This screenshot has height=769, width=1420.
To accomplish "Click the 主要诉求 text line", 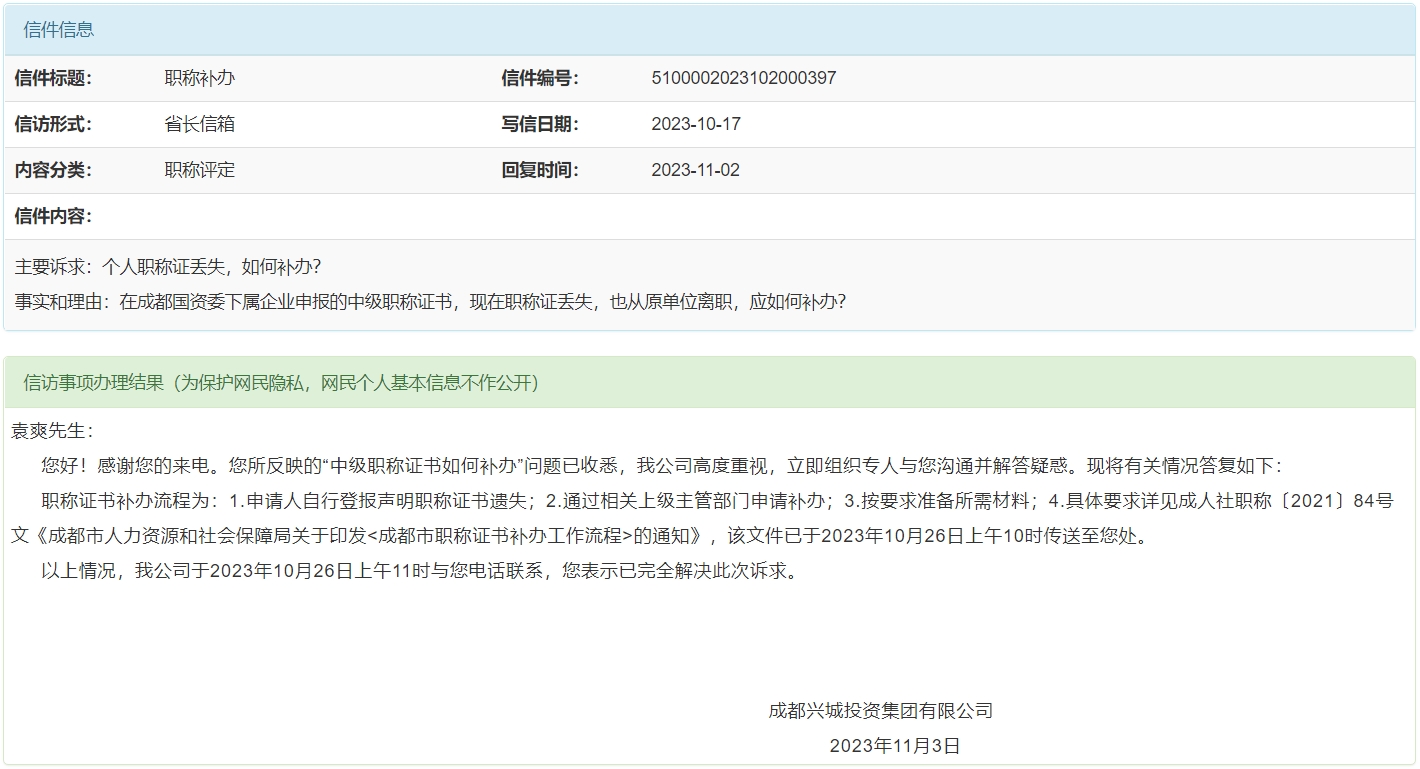I will 168,268.
